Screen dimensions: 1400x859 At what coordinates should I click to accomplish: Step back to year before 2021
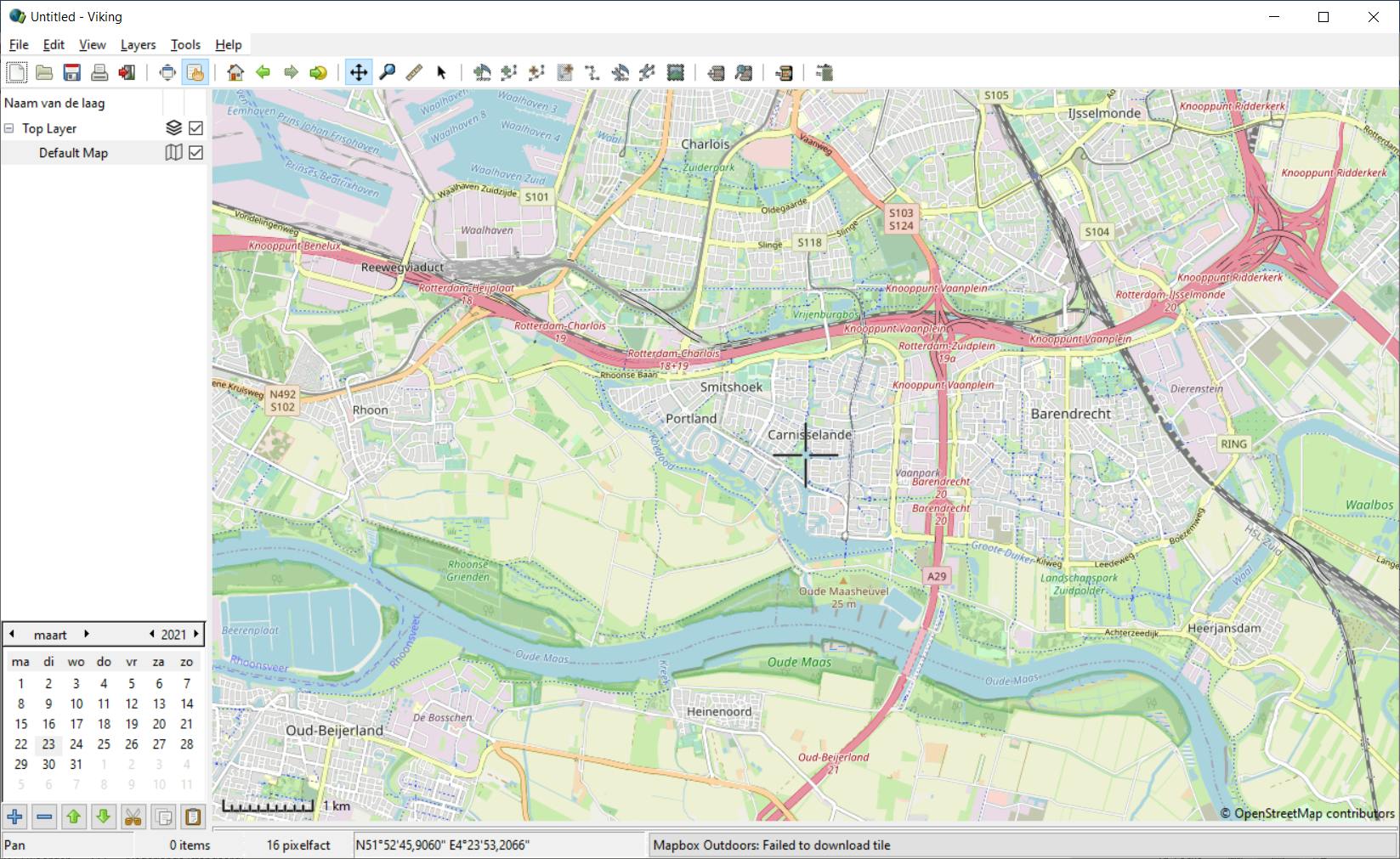(x=151, y=634)
